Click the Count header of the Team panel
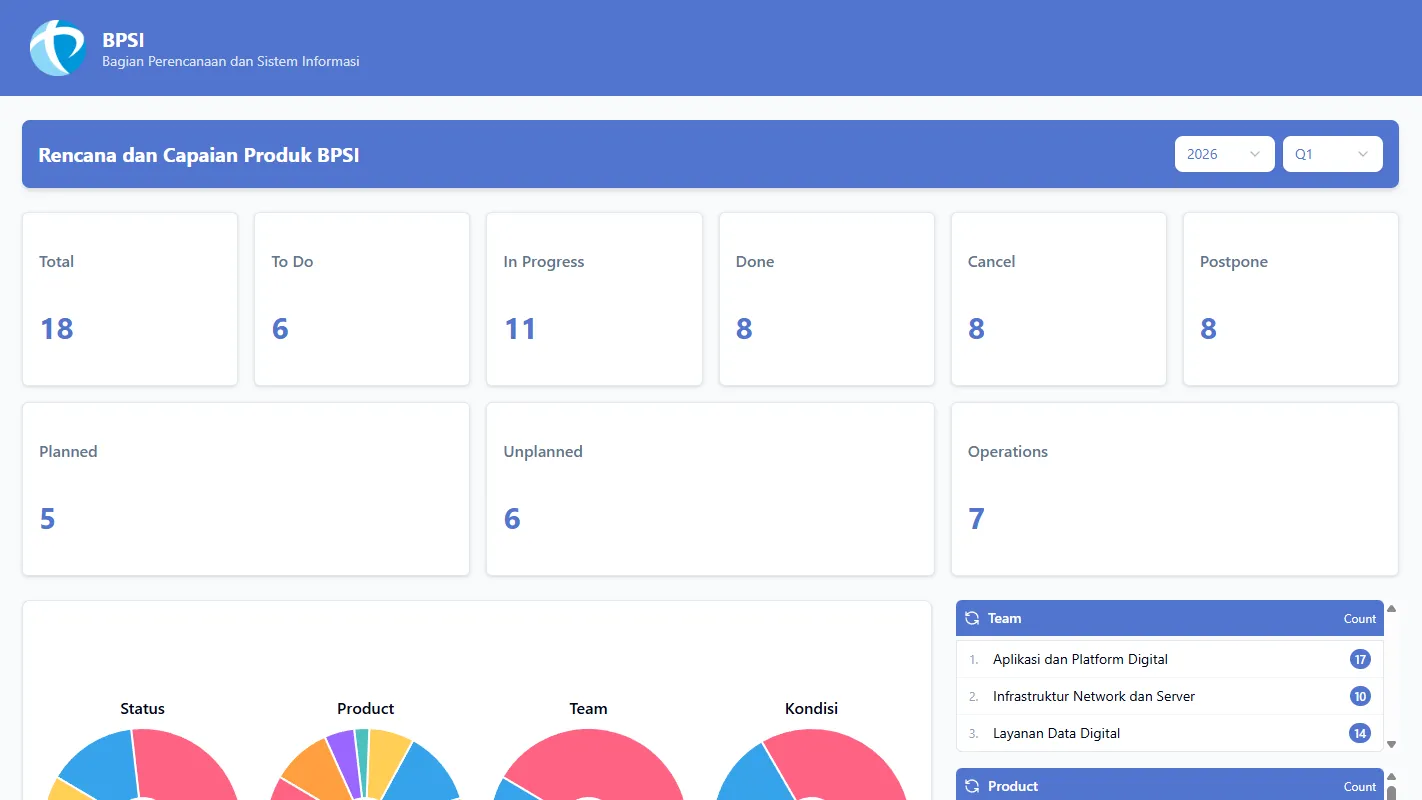The image size is (1422, 800). click(1359, 618)
